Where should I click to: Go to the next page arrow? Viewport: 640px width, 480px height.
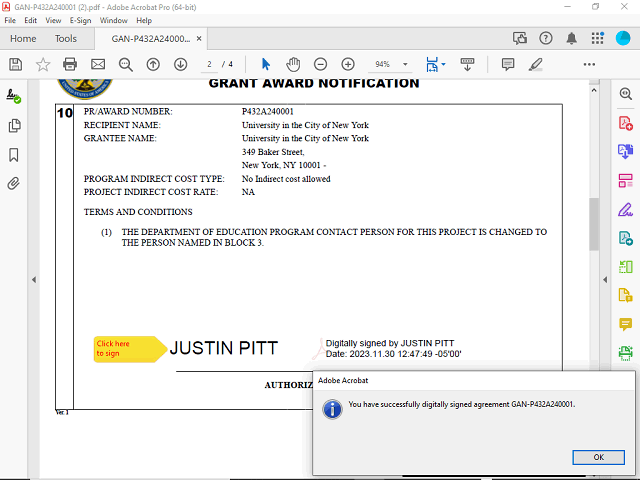(x=181, y=64)
